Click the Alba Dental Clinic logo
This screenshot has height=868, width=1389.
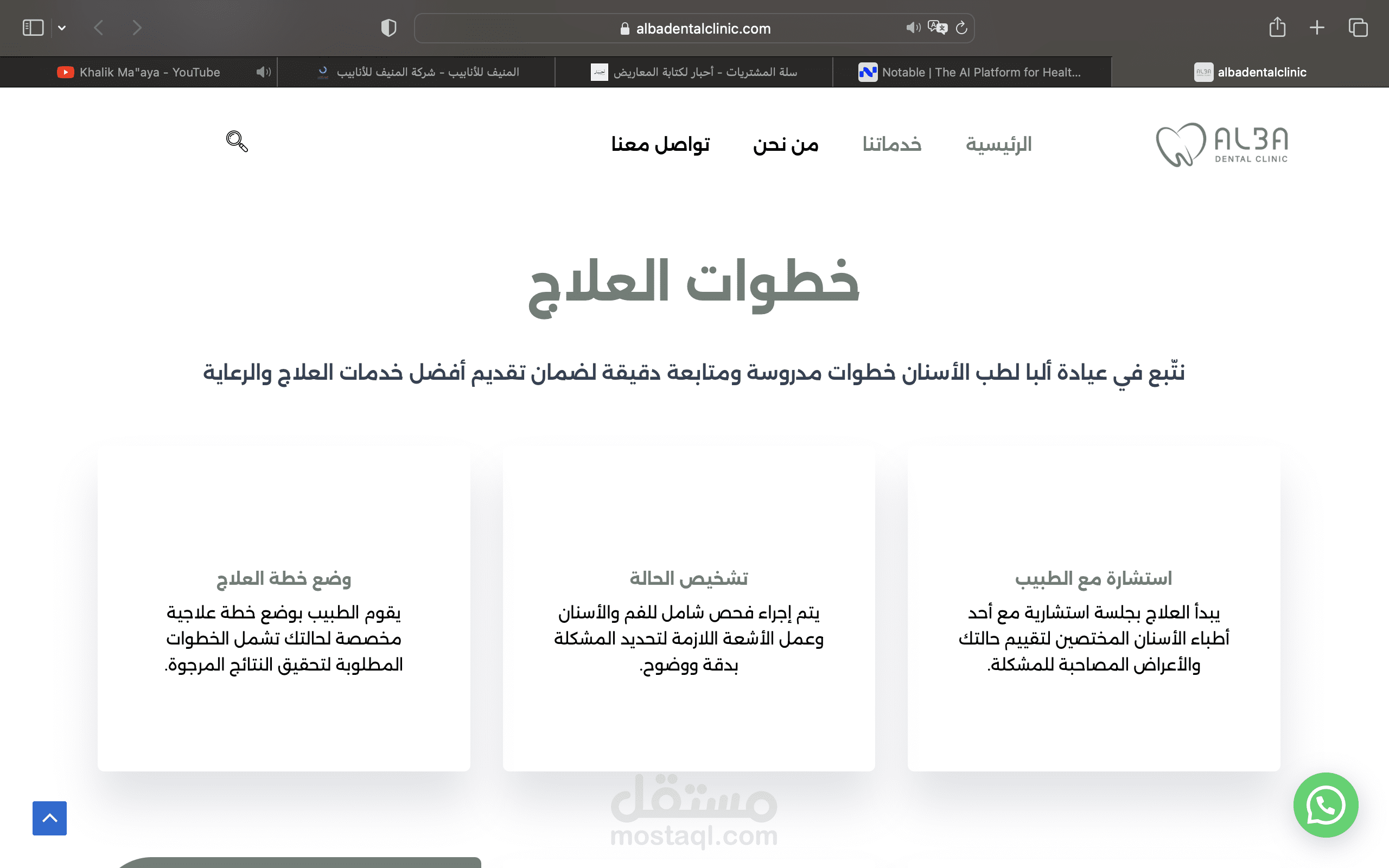(x=1222, y=144)
